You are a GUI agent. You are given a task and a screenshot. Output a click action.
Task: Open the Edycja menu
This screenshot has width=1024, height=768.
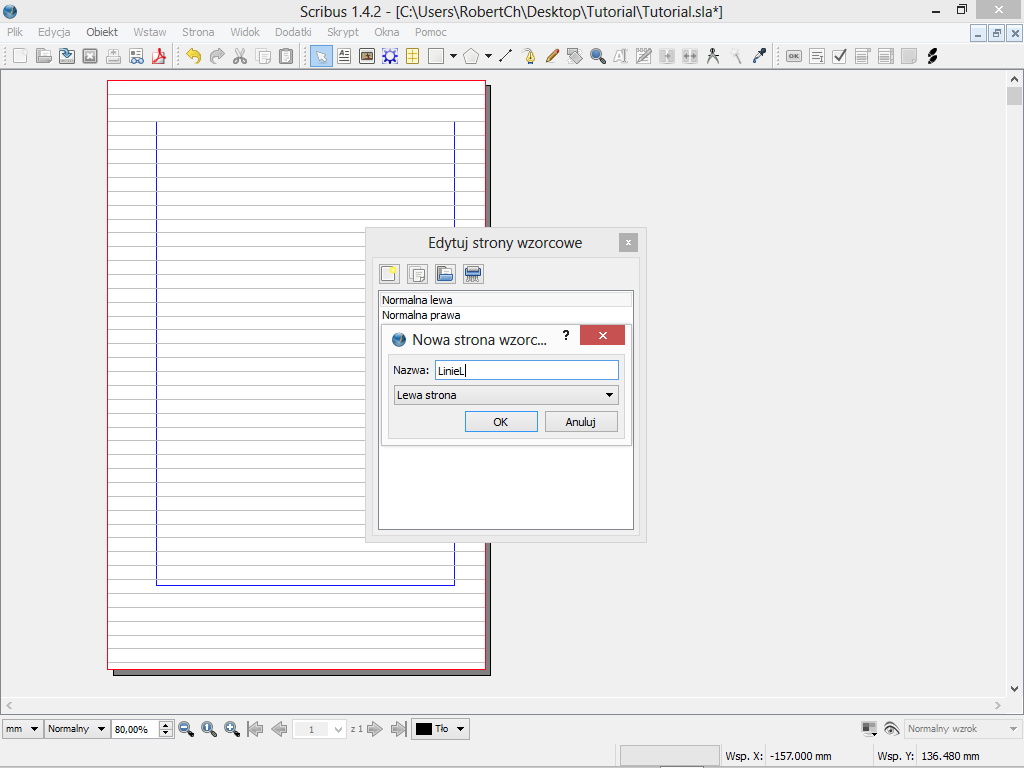pos(54,32)
